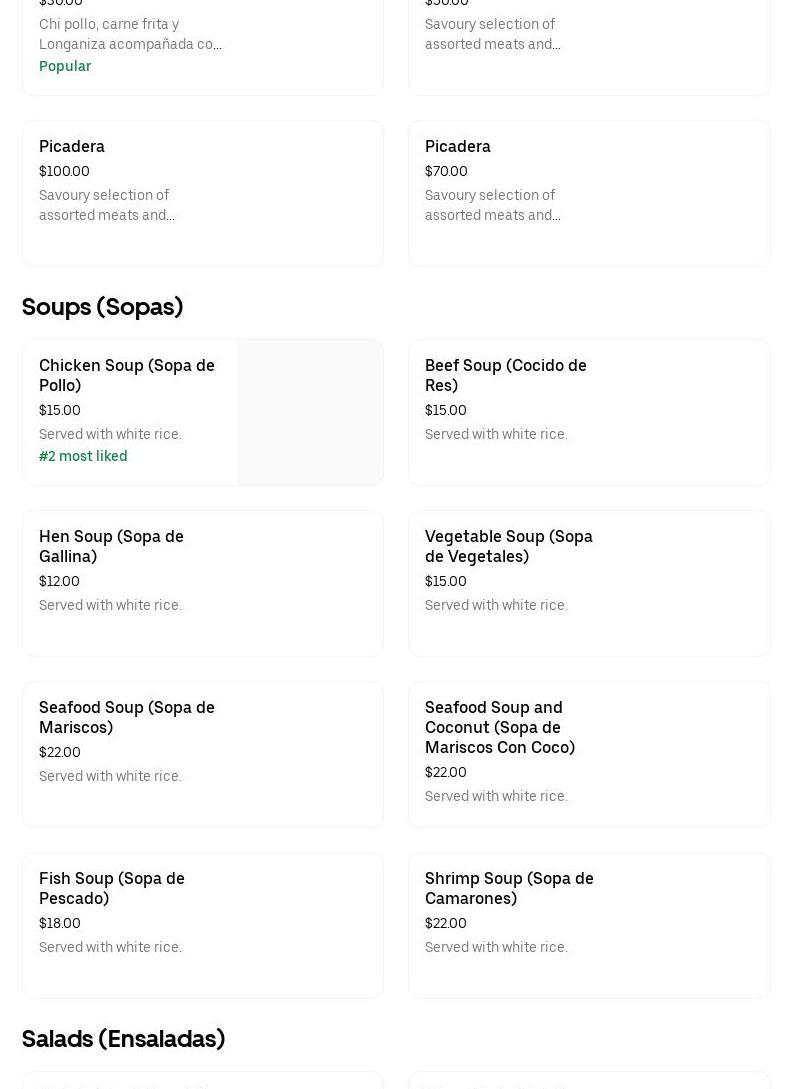
Task: Click the Soups (Sopas) section heading
Action: pyautogui.click(x=102, y=306)
